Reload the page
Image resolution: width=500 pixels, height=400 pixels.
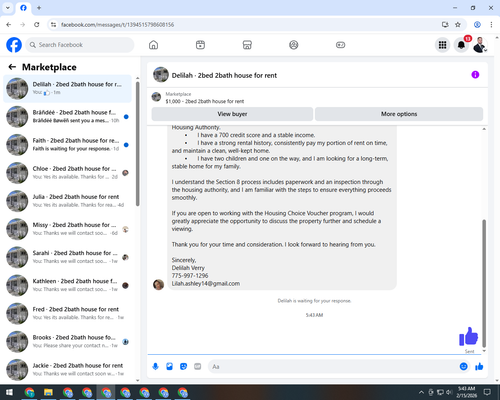(37, 25)
